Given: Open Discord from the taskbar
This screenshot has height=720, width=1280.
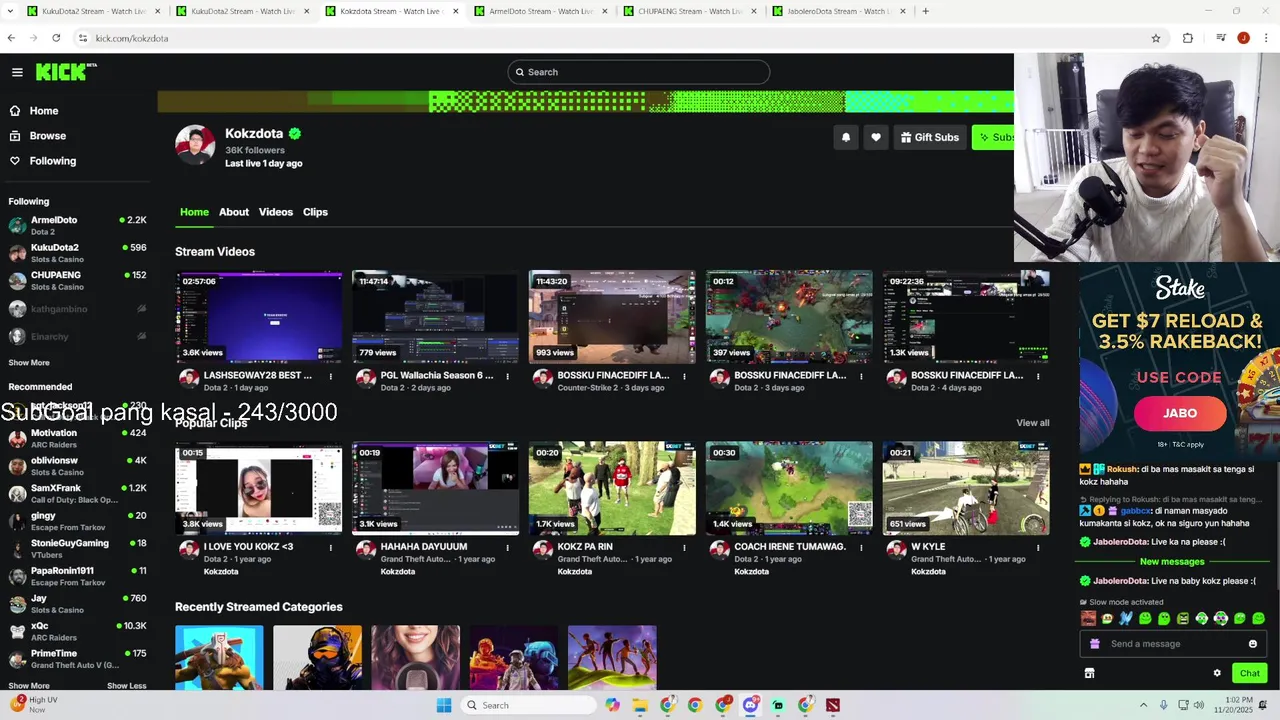Looking at the screenshot, I should point(751,705).
